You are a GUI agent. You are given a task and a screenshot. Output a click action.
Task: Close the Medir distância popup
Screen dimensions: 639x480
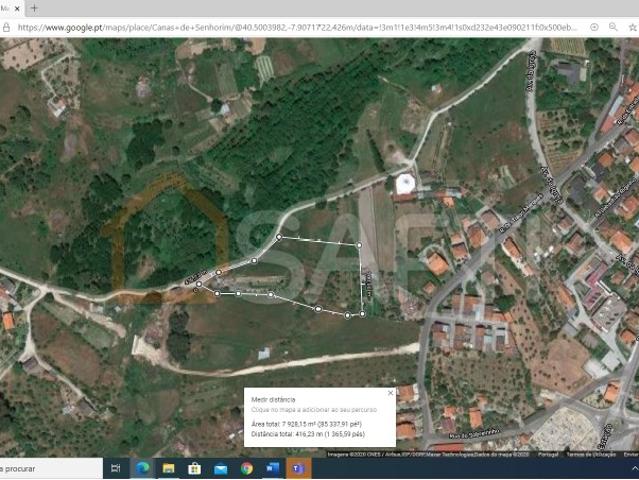[390, 393]
